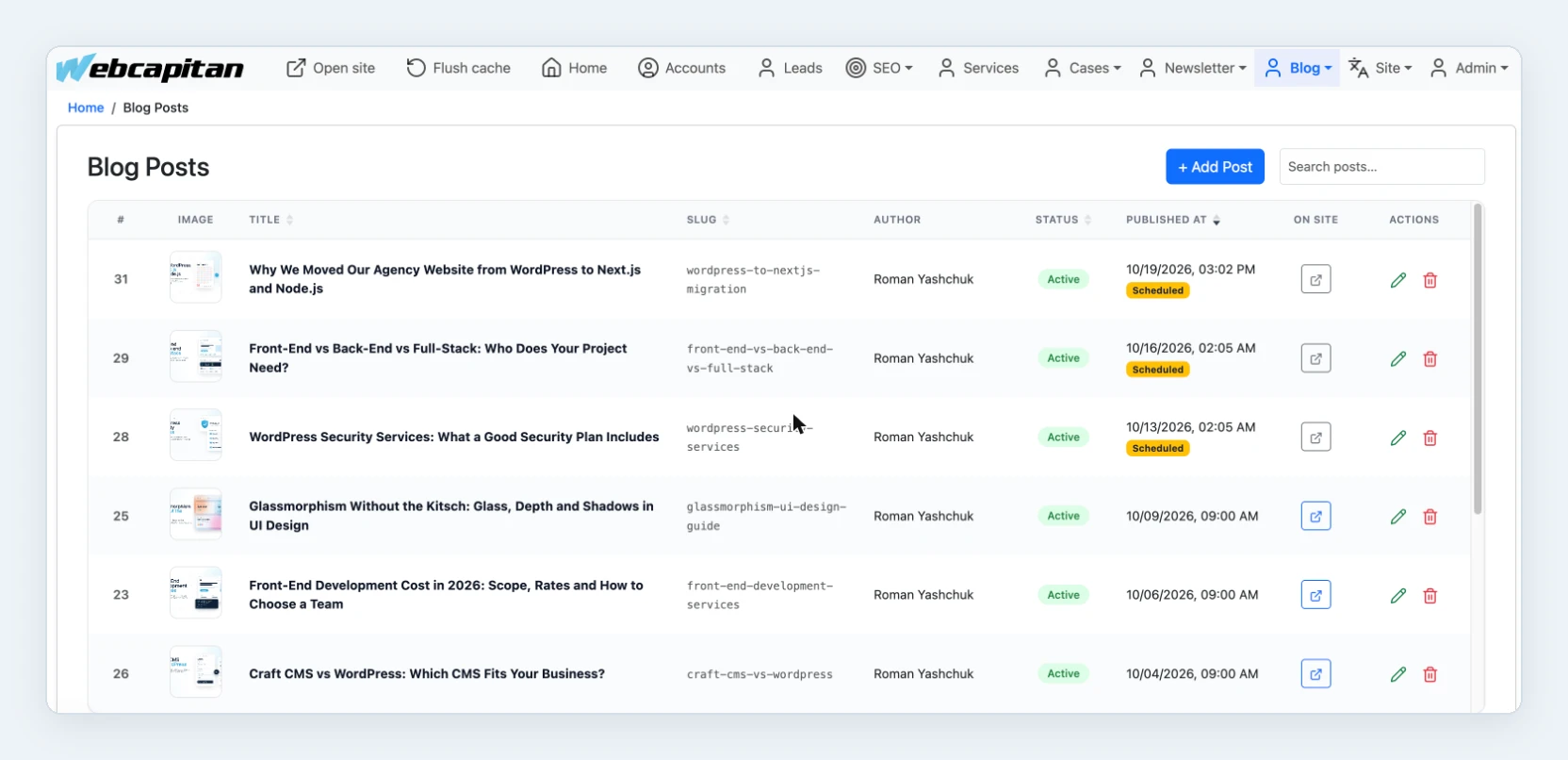This screenshot has width=1568, height=760.
Task: Sort posts by the Title column
Action: point(271,220)
